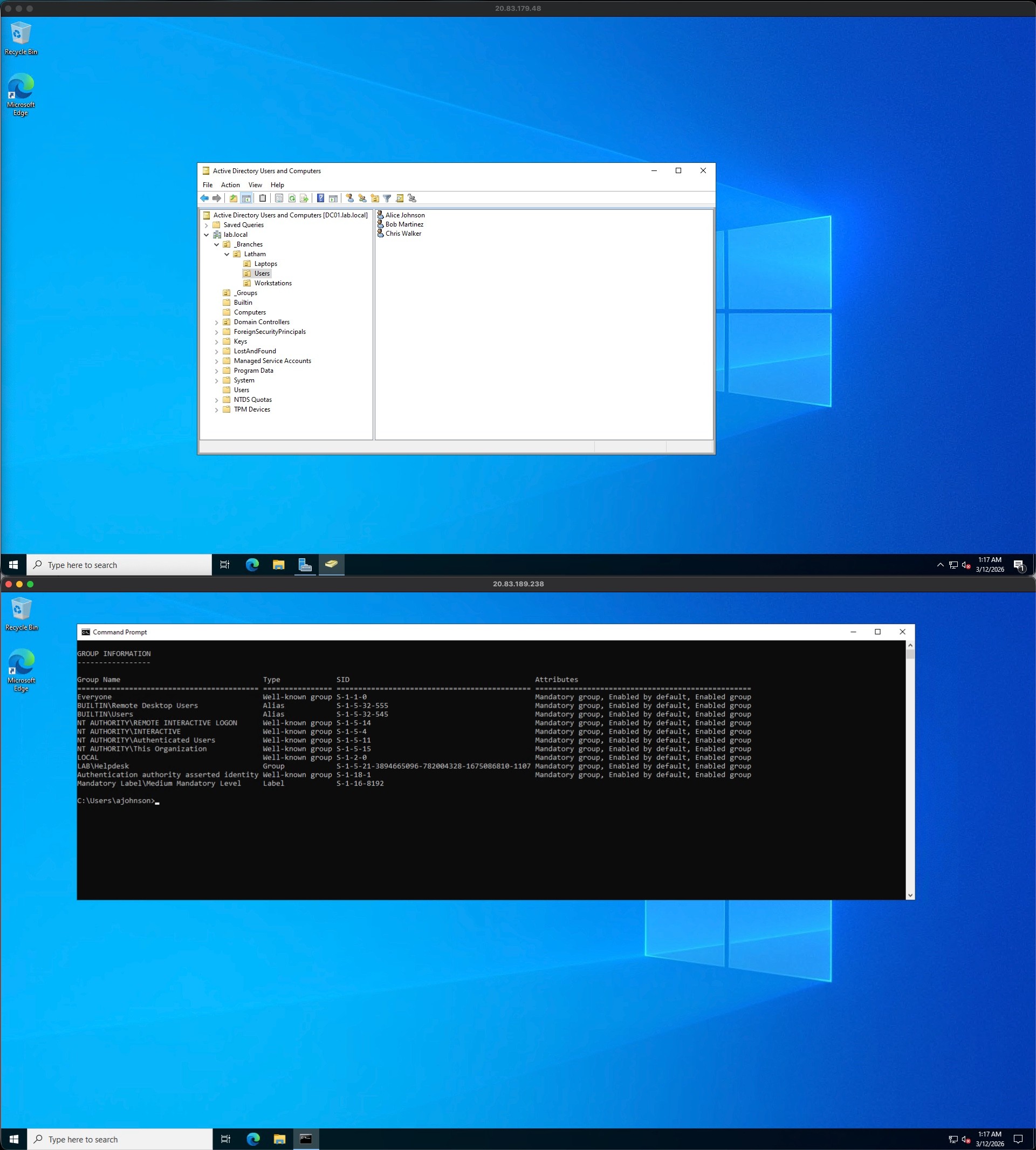Viewport: 1036px width, 1150px height.
Task: Expand the Domain Controllers node
Action: [216, 322]
